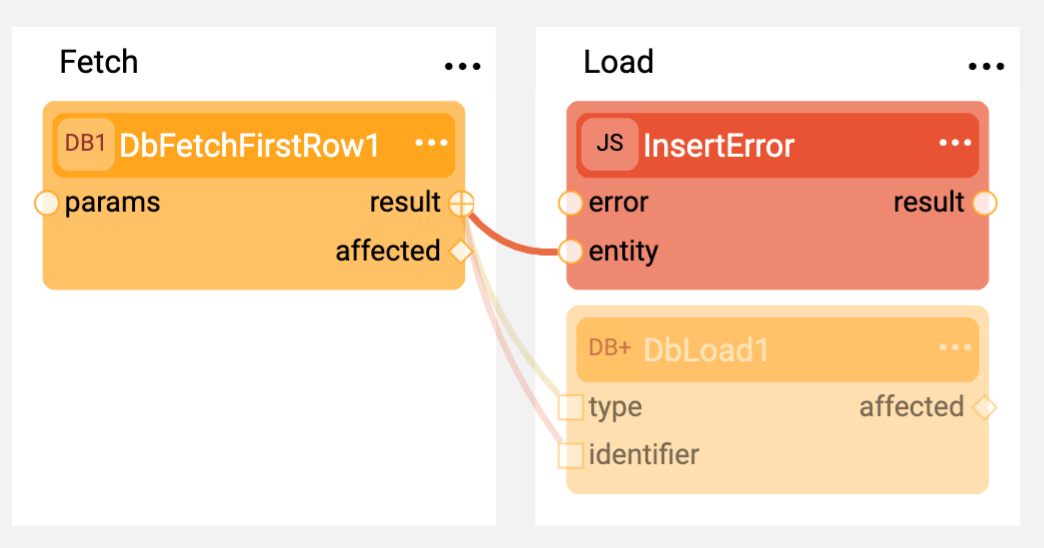Click the affected diamond port on DbLoad1
This screenshot has height=548, width=1044.
(985, 407)
